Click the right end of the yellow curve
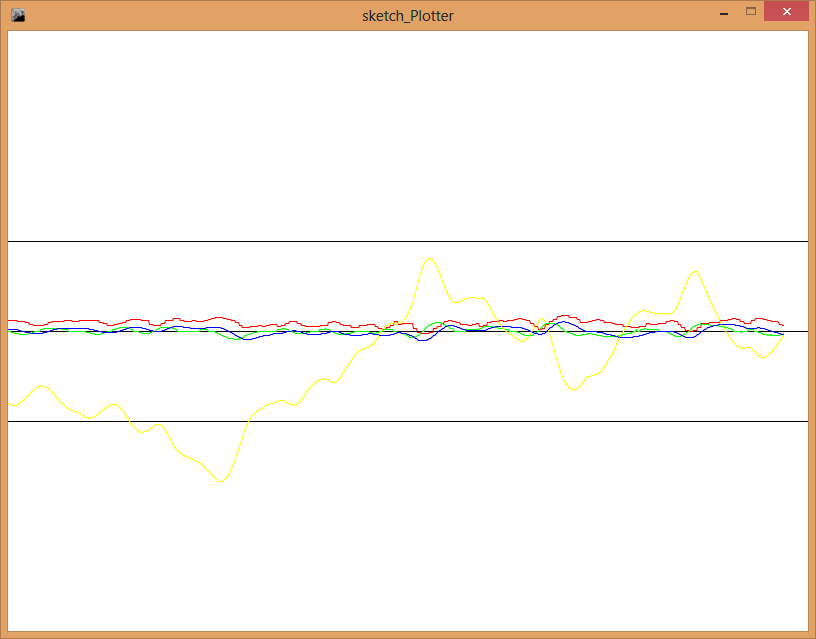Screen dimensions: 816x639 (783, 335)
